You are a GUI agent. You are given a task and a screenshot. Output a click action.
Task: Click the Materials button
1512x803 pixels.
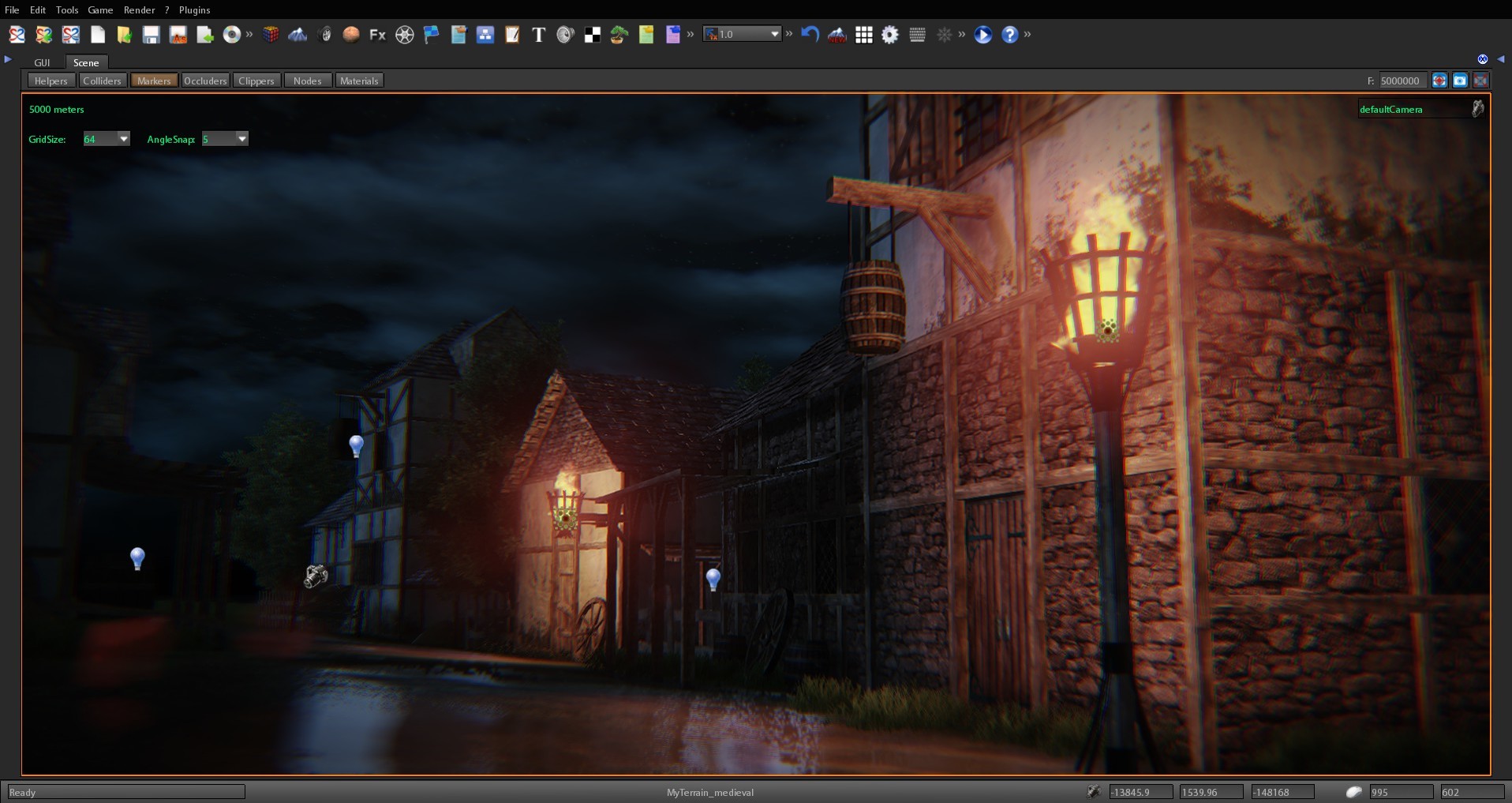coord(359,80)
